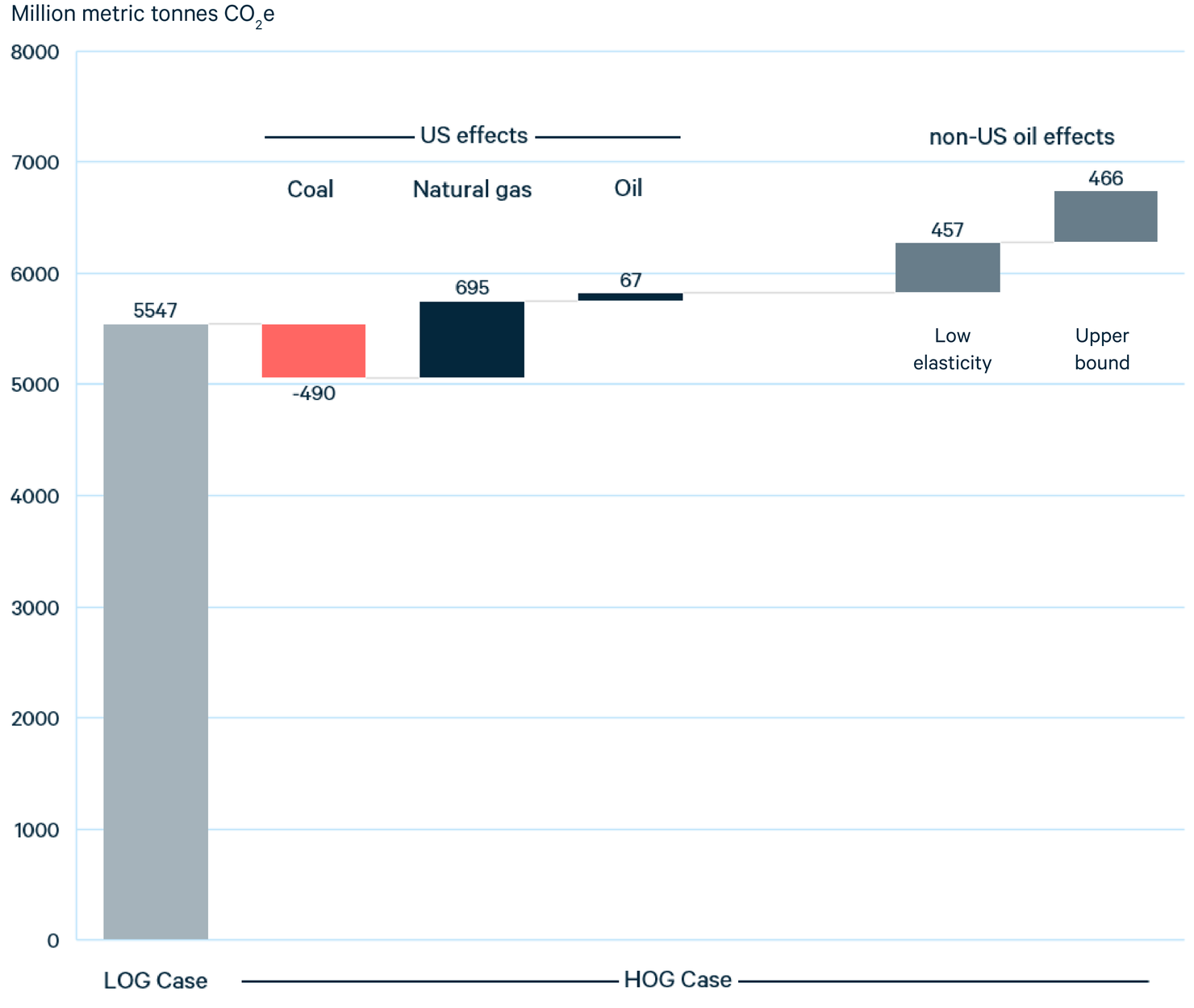Click the 8000 y-axis tick label

[35, 52]
